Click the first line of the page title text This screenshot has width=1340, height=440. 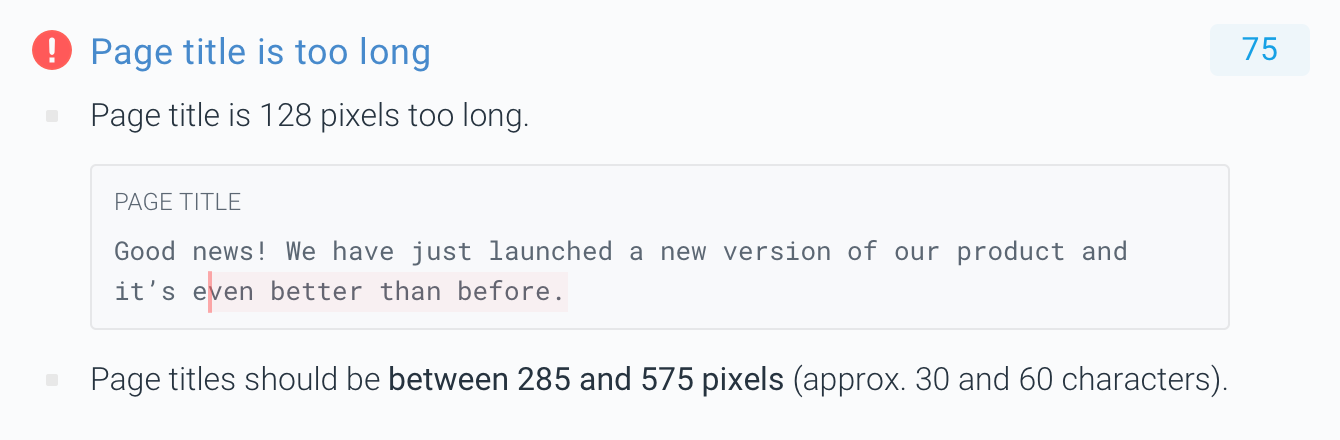pyautogui.click(x=621, y=251)
